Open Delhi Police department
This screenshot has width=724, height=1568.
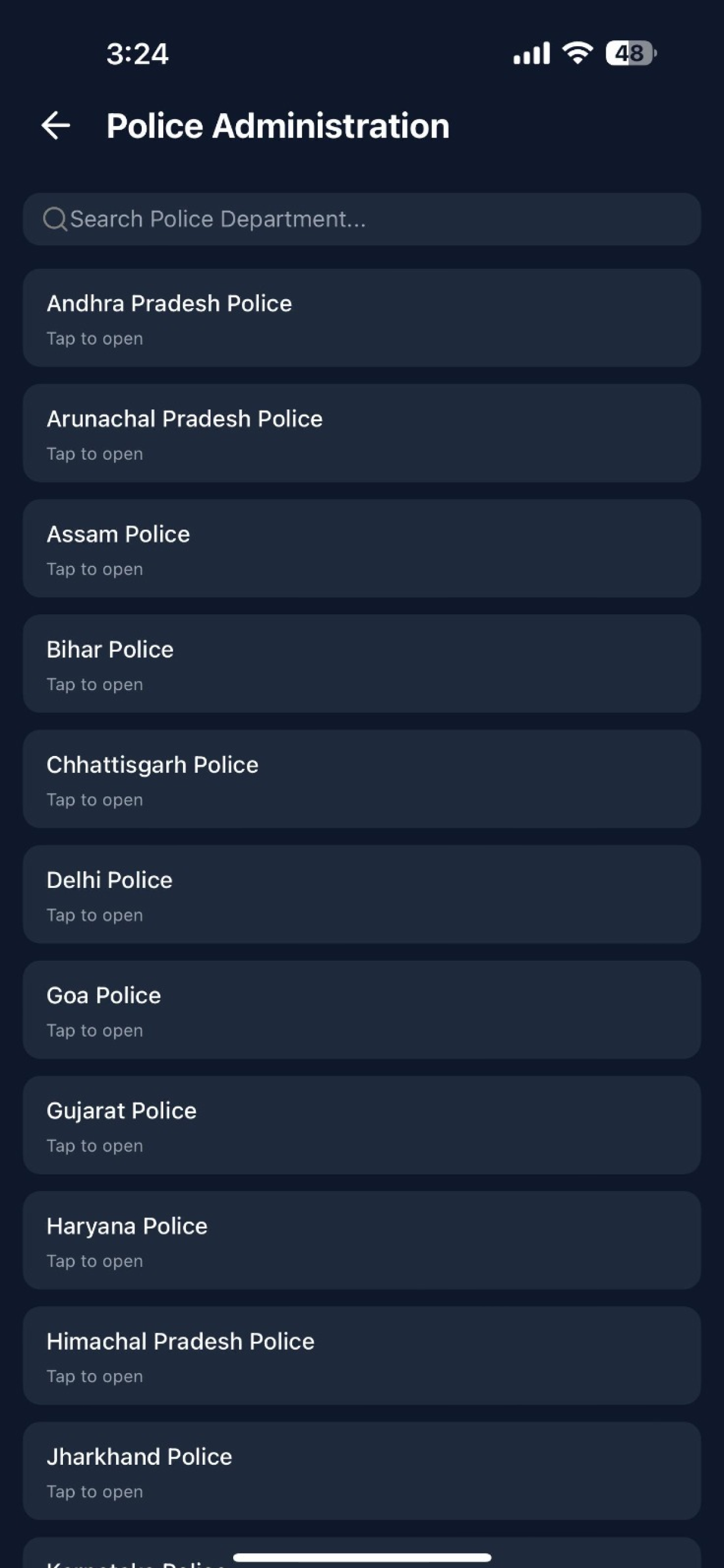coord(362,894)
